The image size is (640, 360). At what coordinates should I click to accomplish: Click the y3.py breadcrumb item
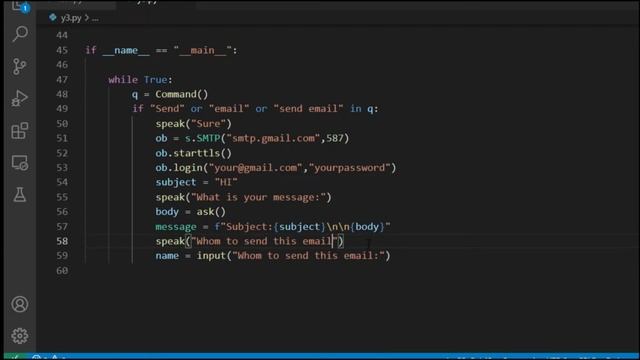pyautogui.click(x=71, y=18)
